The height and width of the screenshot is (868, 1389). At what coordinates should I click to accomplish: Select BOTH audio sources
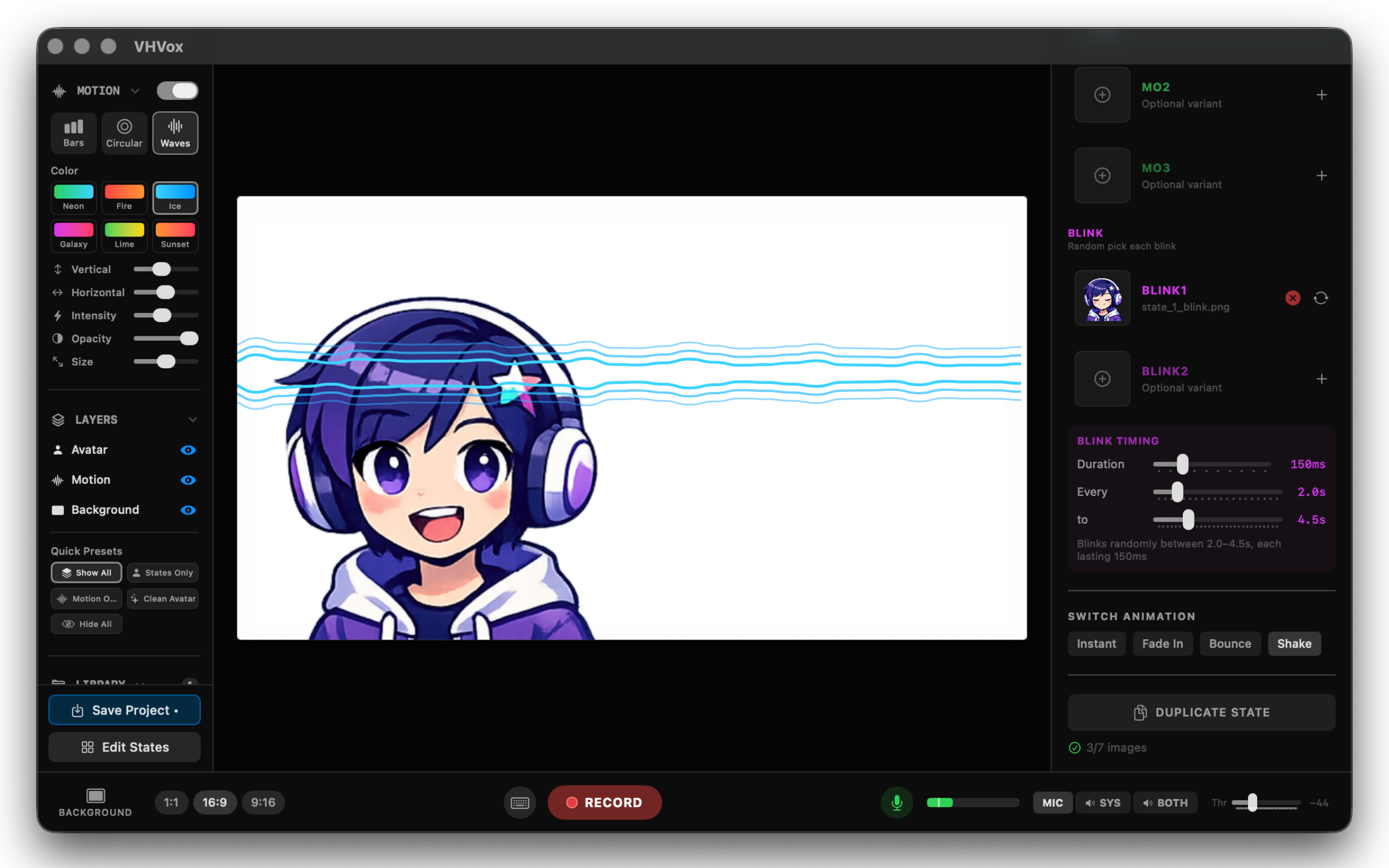[1165, 802]
